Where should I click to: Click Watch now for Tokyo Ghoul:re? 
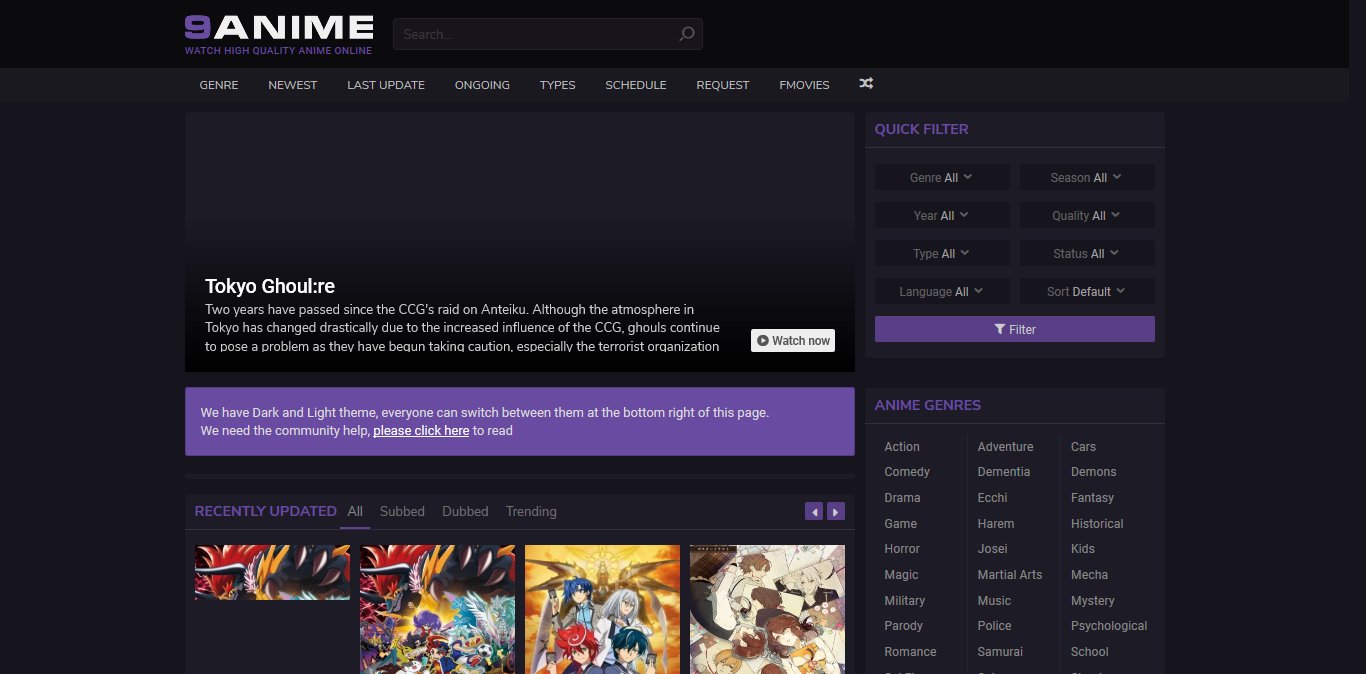793,340
